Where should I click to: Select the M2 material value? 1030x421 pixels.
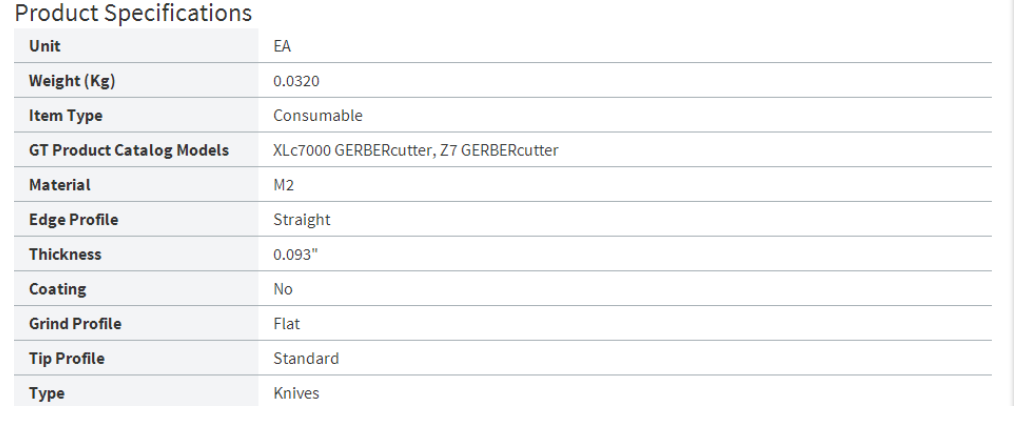pos(284,185)
